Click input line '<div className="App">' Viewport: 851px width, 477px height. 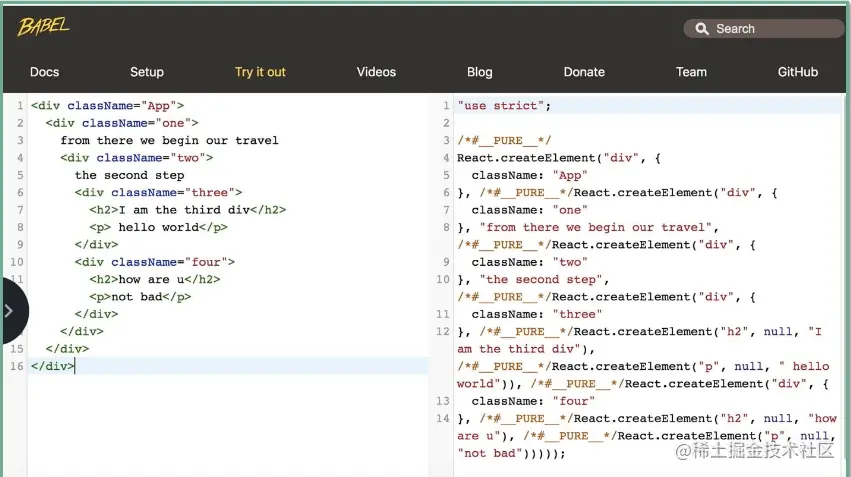(x=107, y=106)
